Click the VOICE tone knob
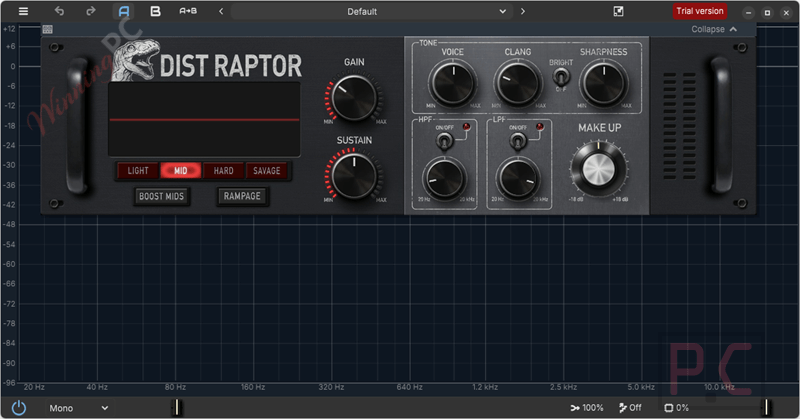This screenshot has height=419, width=800. pyautogui.click(x=453, y=83)
